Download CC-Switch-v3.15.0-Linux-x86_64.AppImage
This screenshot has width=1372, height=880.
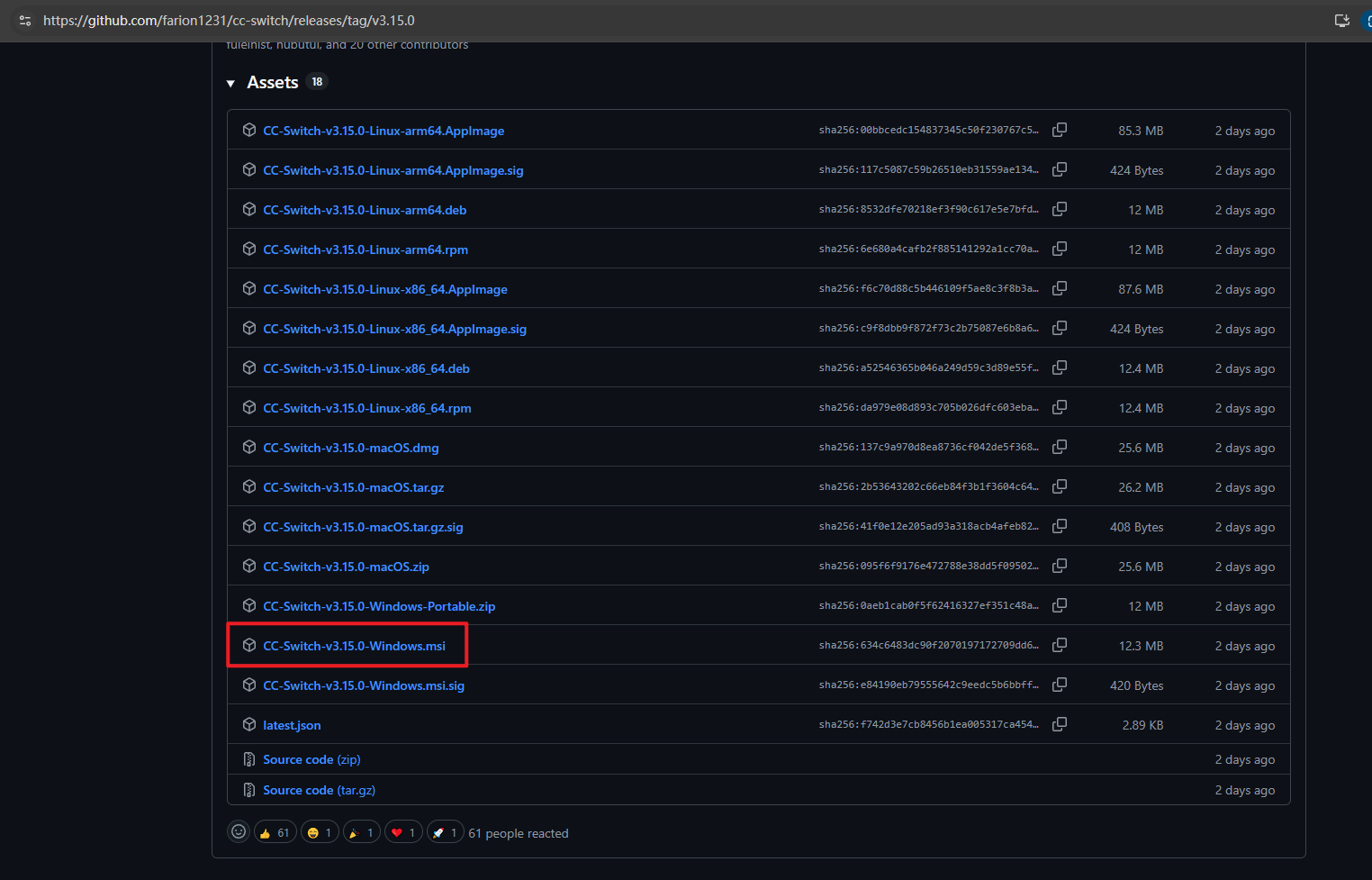tap(385, 289)
